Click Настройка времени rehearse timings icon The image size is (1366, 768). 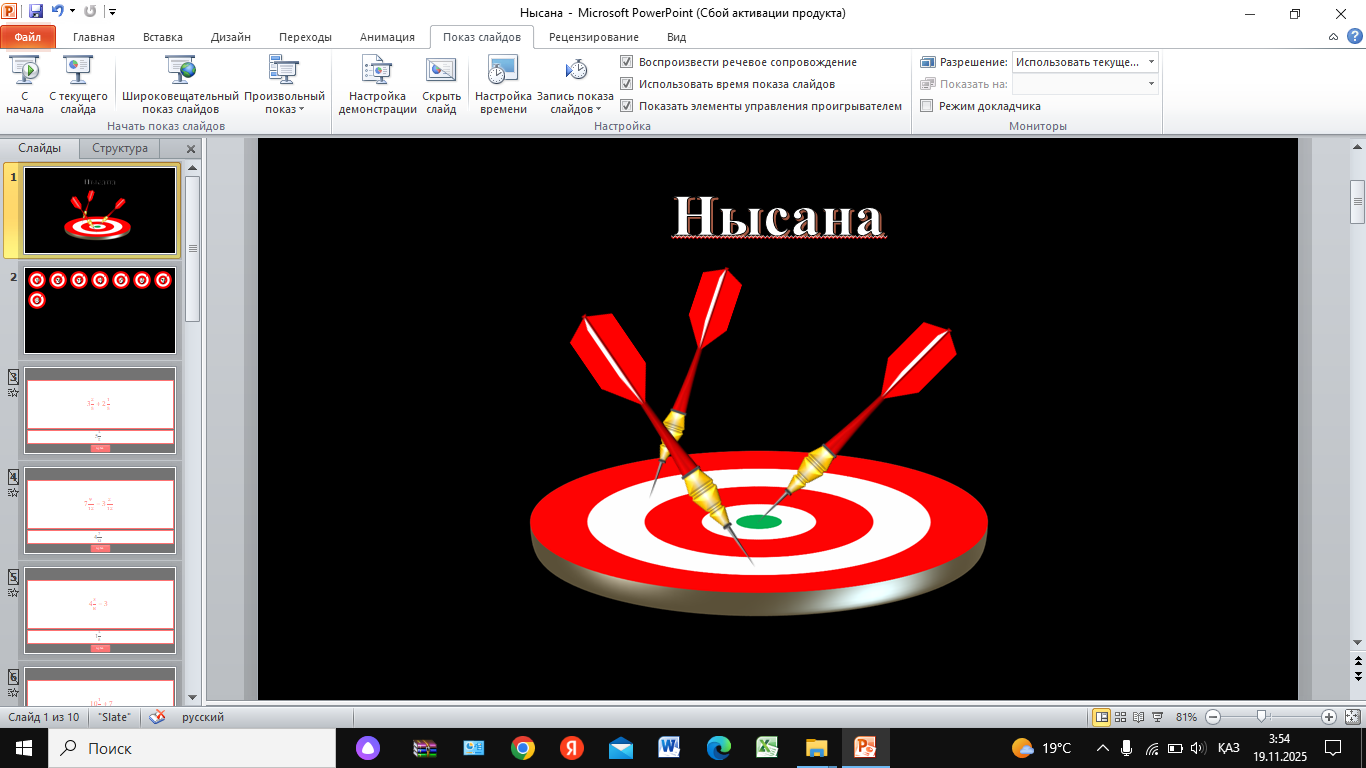click(x=503, y=71)
